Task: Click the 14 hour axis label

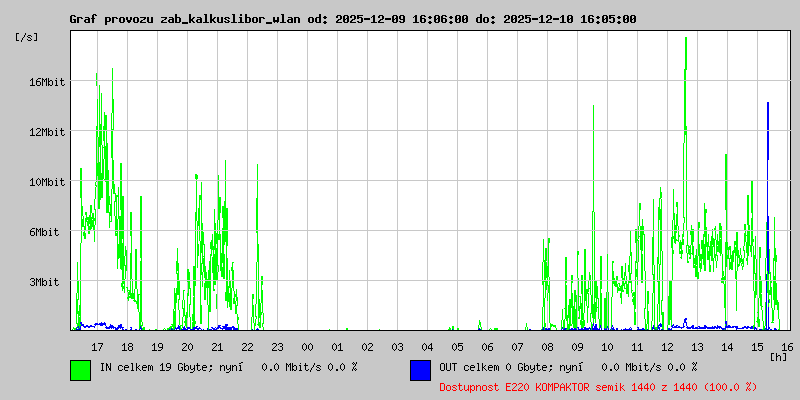Action: click(728, 347)
